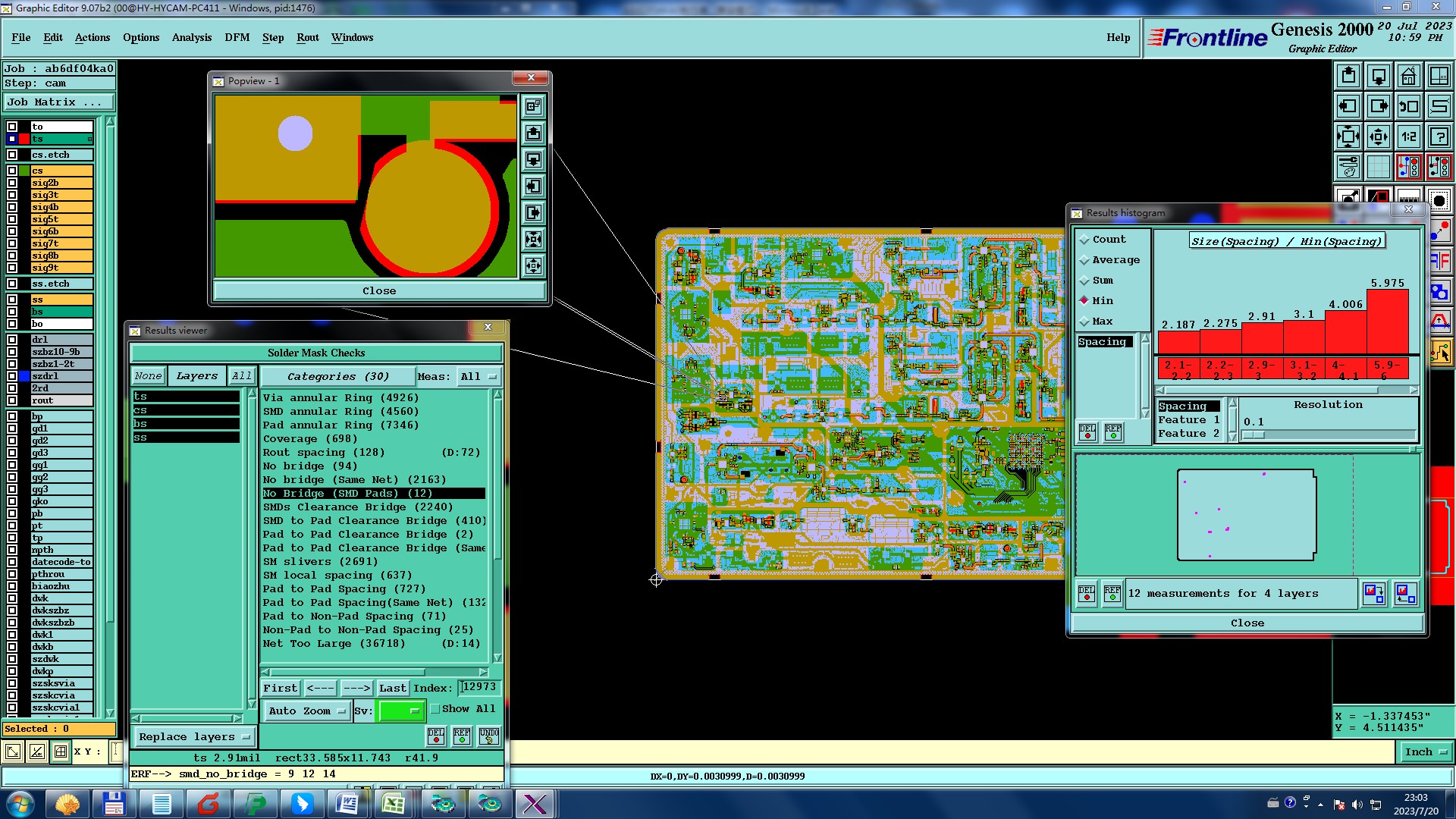Adjust the Resolution slider in histogram

tap(1254, 435)
